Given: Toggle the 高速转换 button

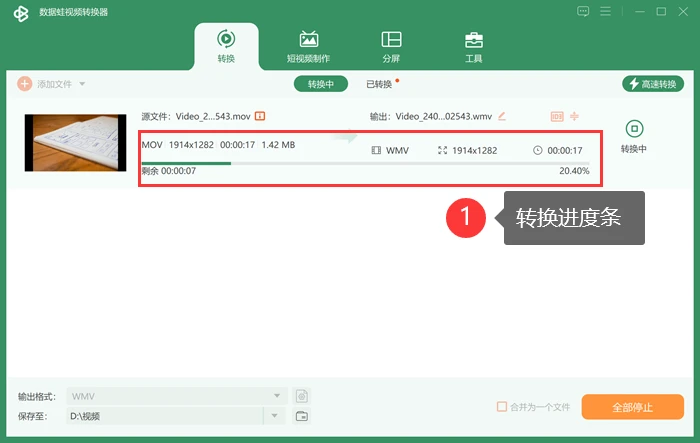Looking at the screenshot, I should click(x=653, y=84).
